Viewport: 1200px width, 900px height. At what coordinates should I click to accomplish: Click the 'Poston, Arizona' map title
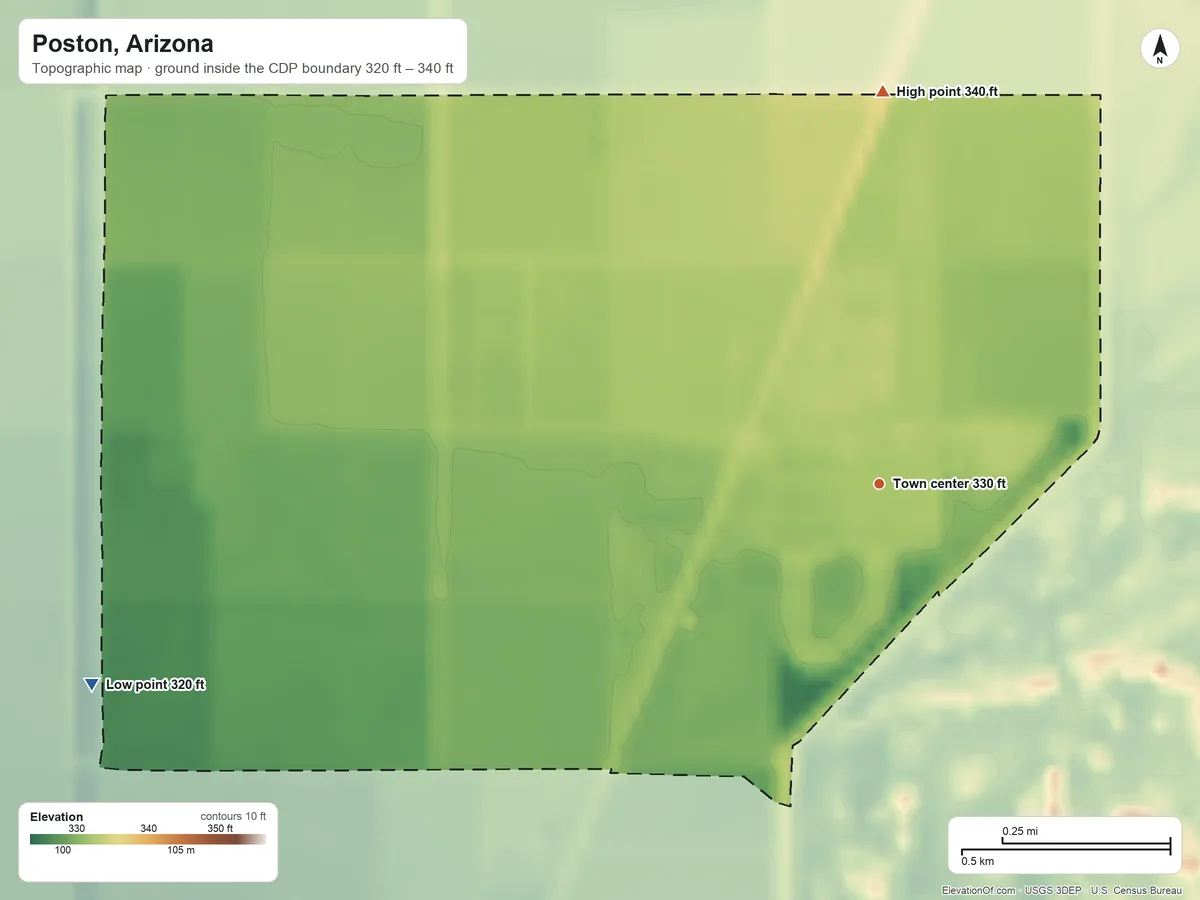tap(122, 44)
